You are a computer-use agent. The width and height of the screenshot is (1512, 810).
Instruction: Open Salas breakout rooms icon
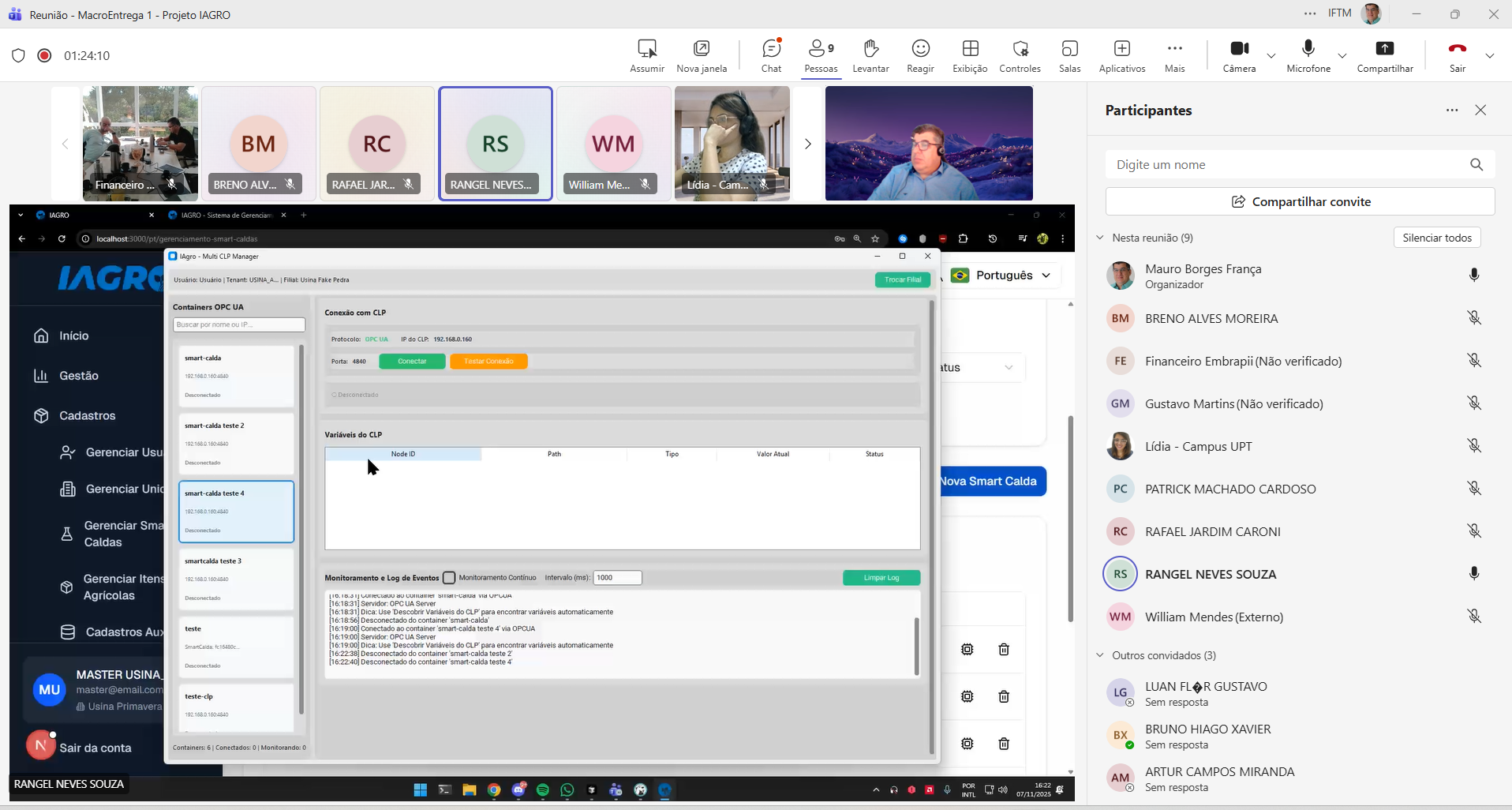(x=1069, y=49)
